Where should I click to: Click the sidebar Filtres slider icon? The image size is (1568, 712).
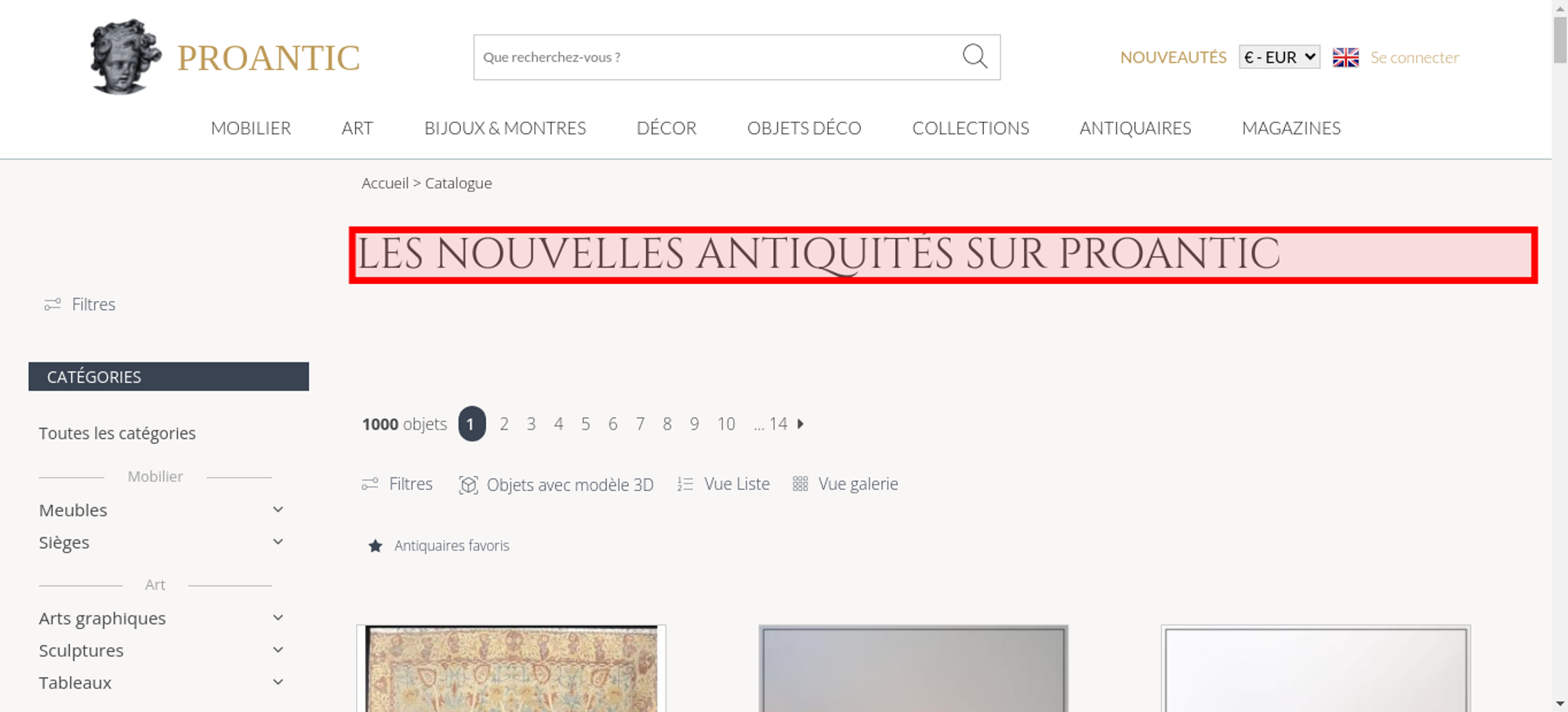(x=53, y=304)
